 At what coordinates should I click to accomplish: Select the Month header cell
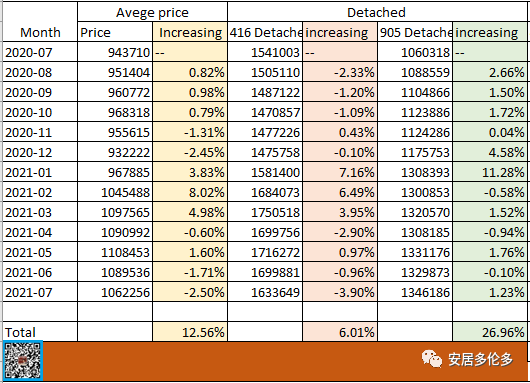[x=40, y=22]
